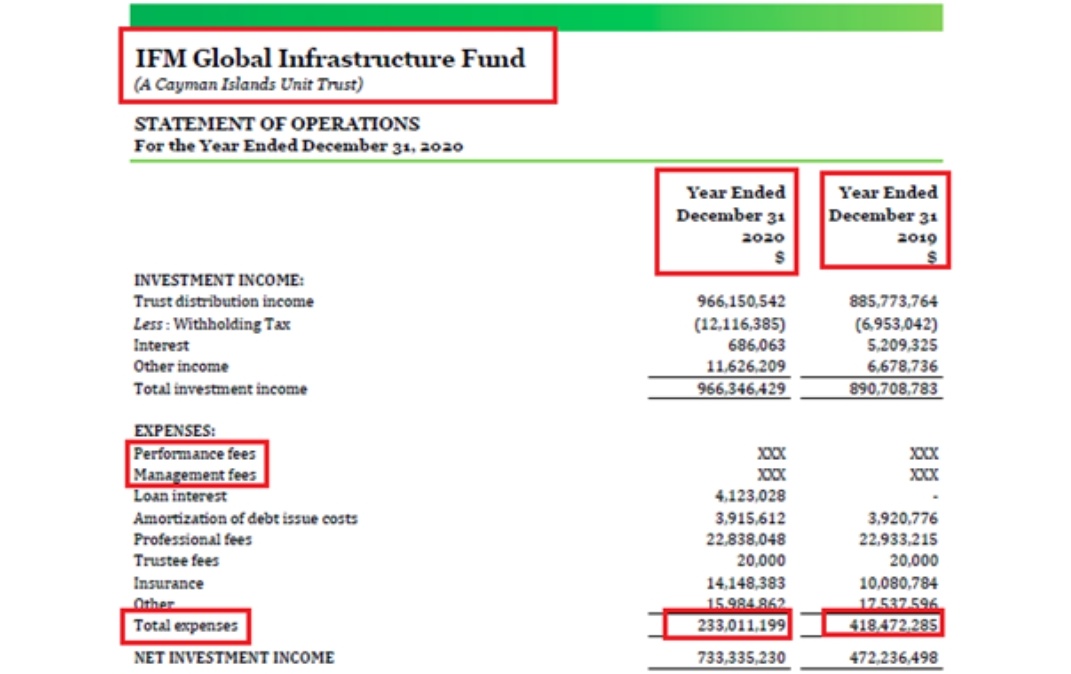Image resolution: width=1071 pixels, height=674 pixels.
Task: Select value 686,063
Action: [x=757, y=346]
